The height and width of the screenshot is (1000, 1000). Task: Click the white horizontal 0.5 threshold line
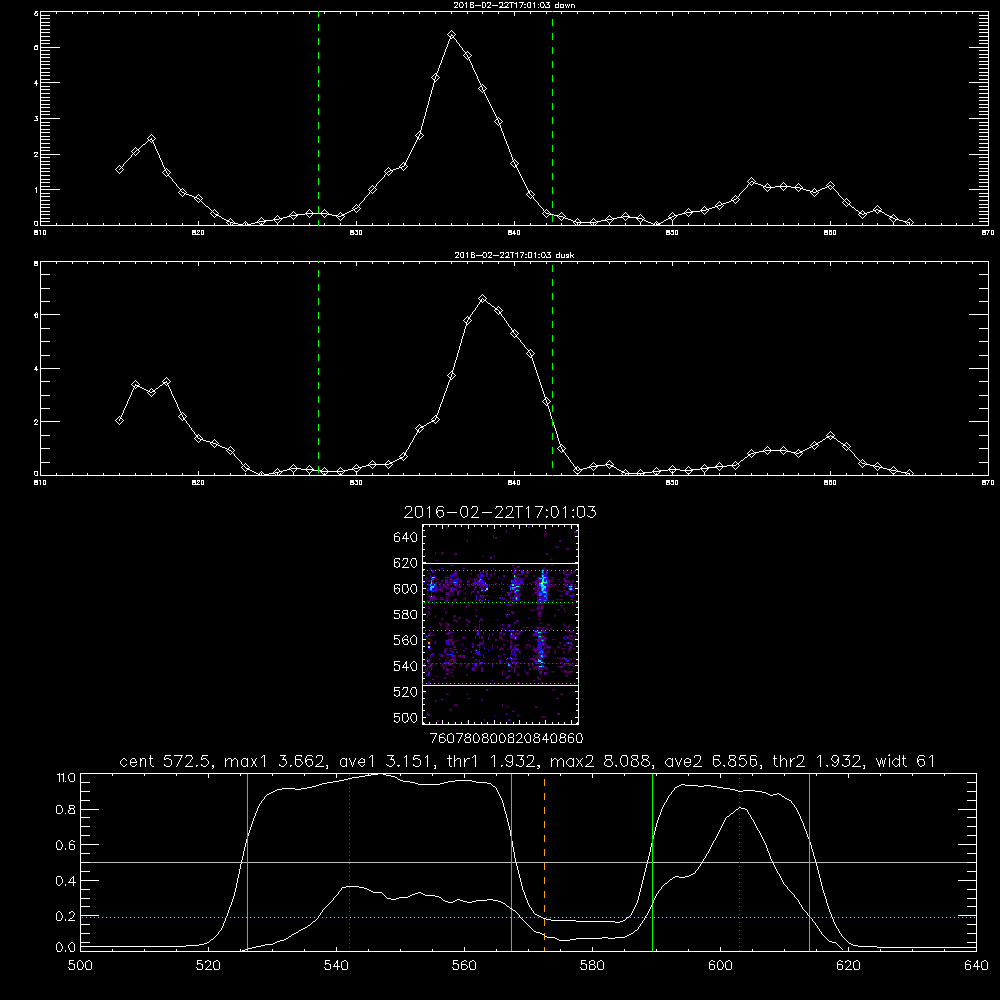528,862
